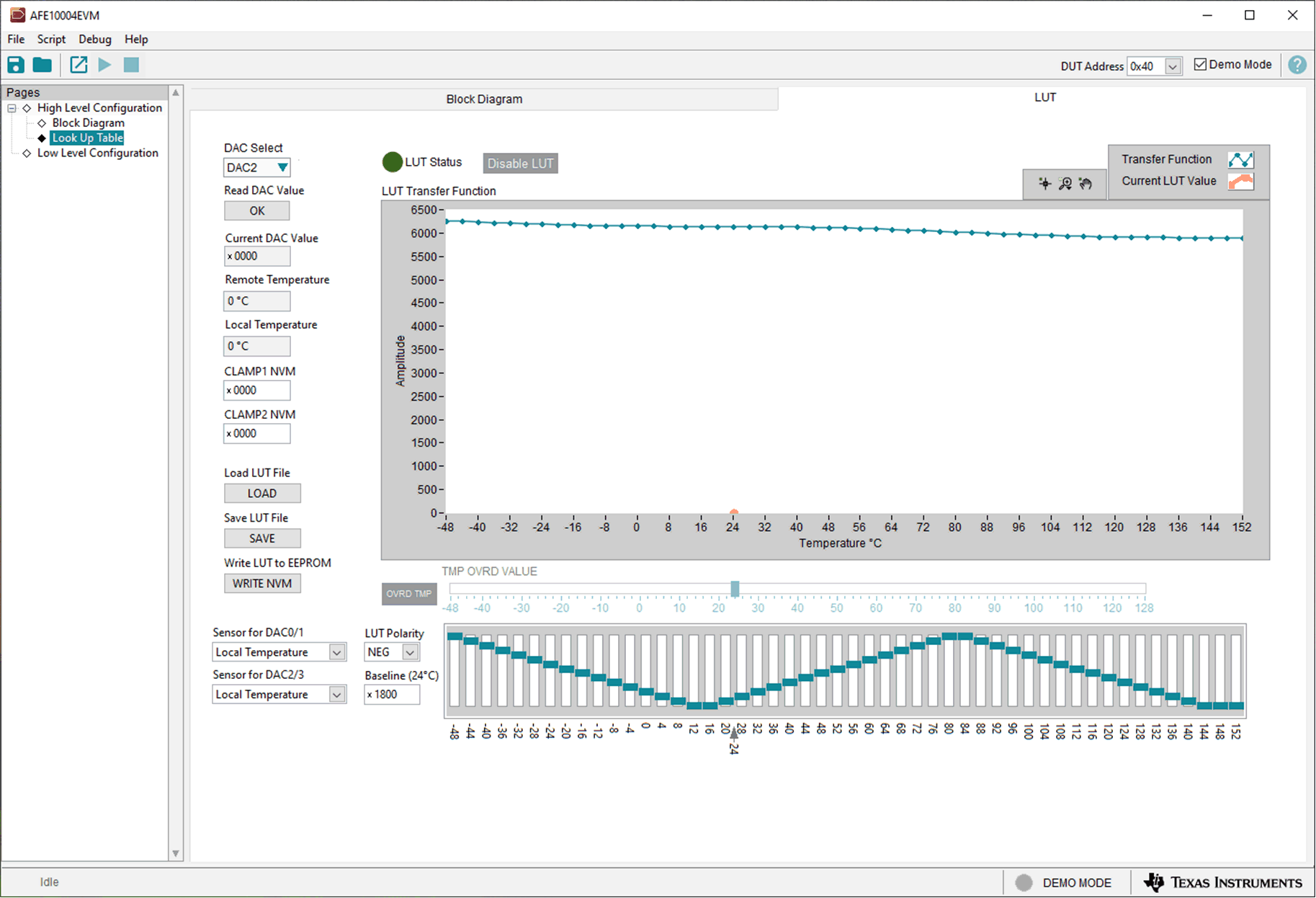Screen dimensions: 1316x898
Task: Open the Script menu
Action: pos(51,39)
